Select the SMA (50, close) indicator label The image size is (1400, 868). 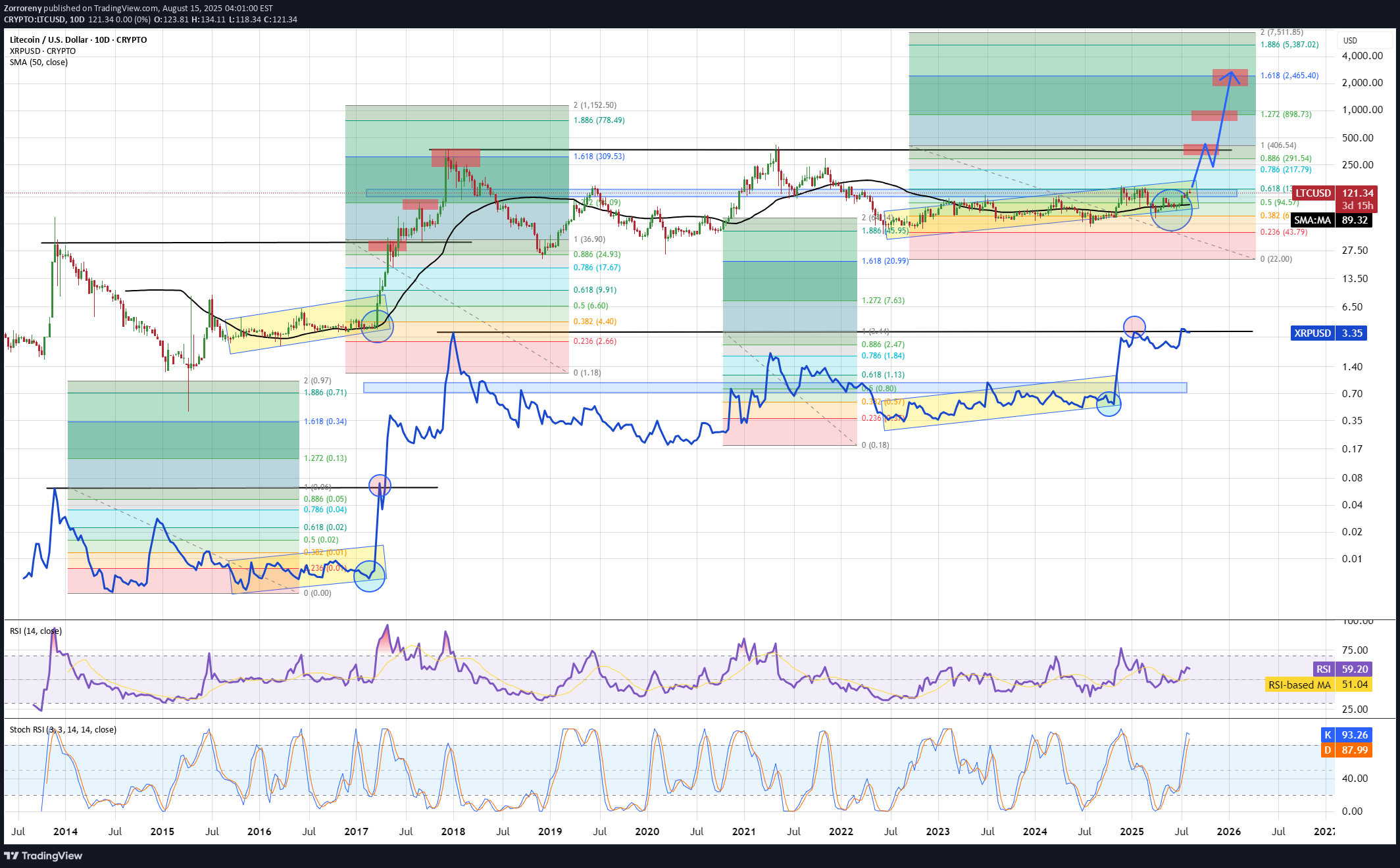[39, 62]
